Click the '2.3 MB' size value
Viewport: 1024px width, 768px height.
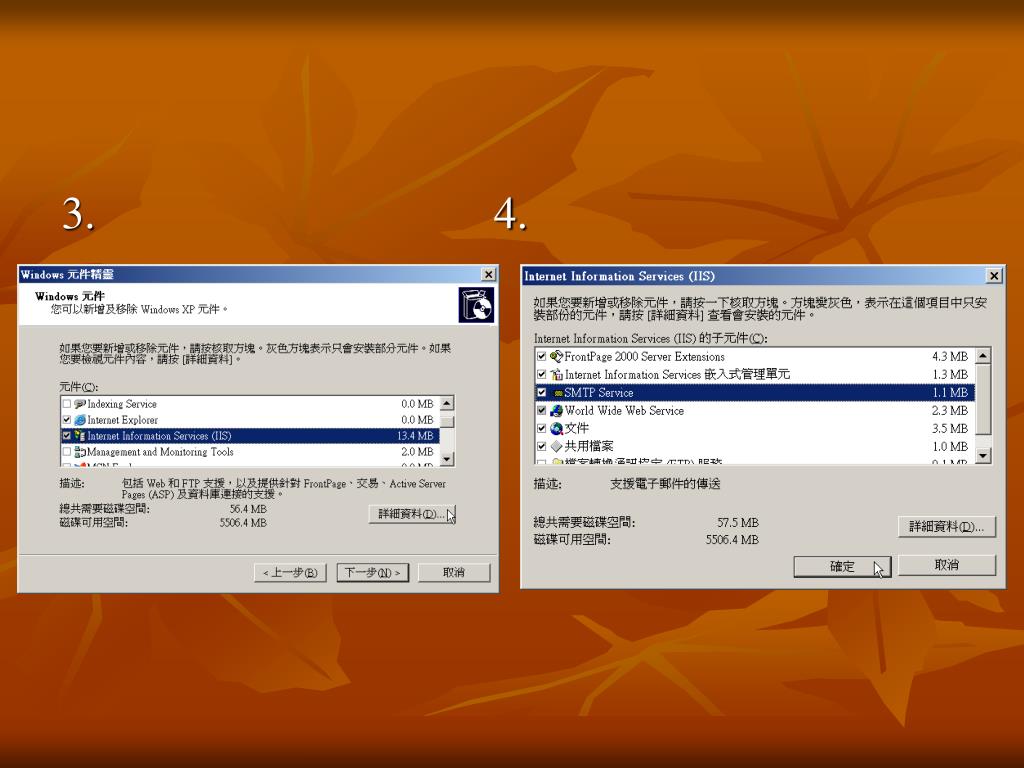click(950, 411)
